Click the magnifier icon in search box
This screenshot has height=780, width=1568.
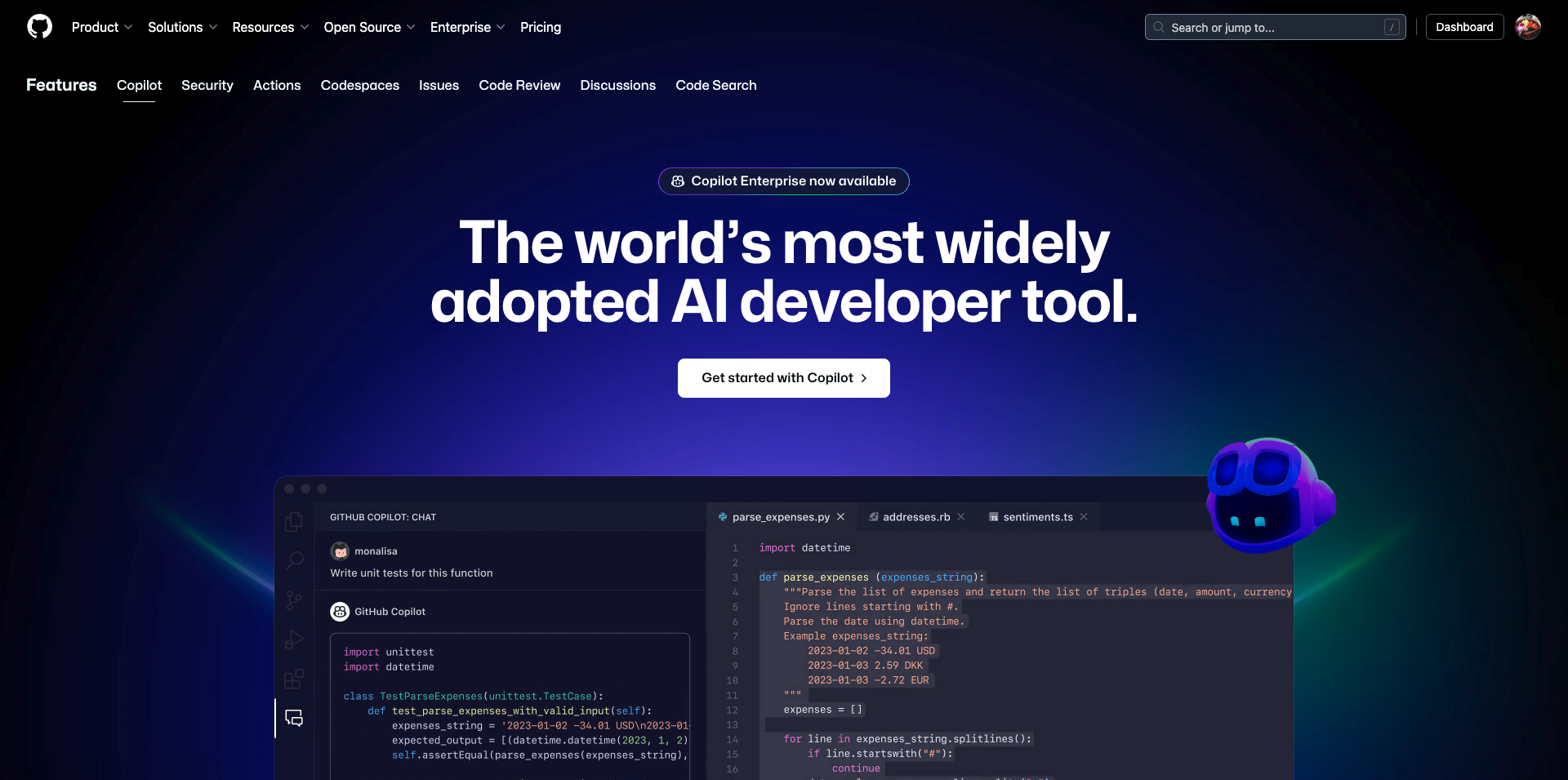coord(1158,27)
